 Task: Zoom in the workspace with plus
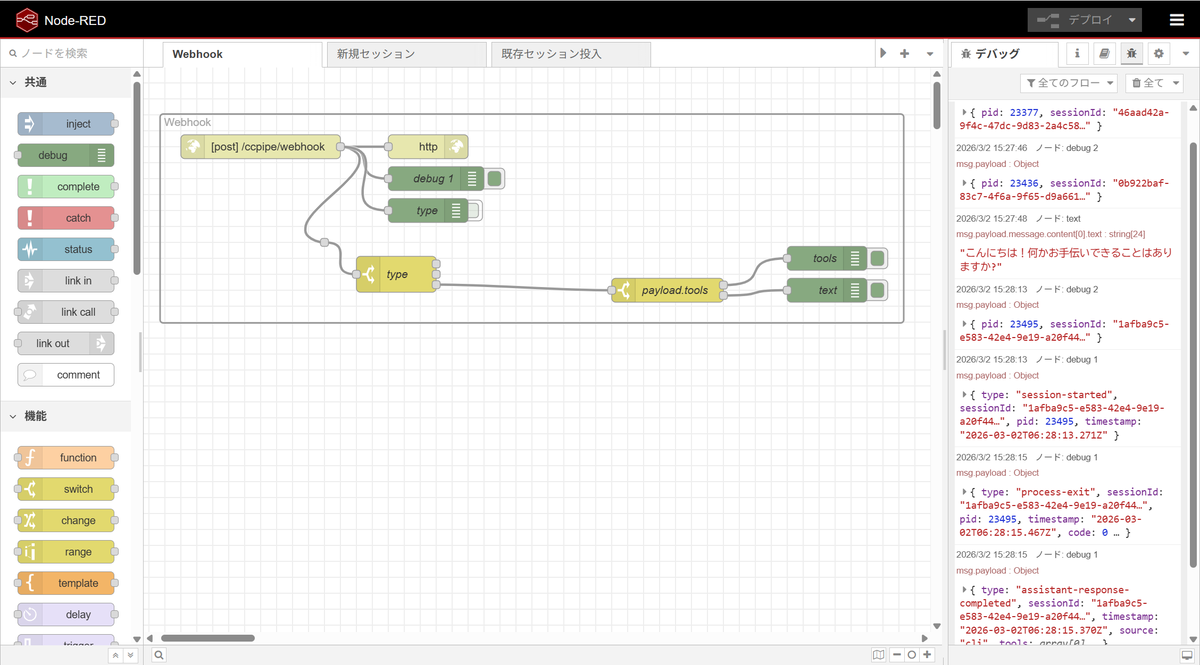coord(928,655)
